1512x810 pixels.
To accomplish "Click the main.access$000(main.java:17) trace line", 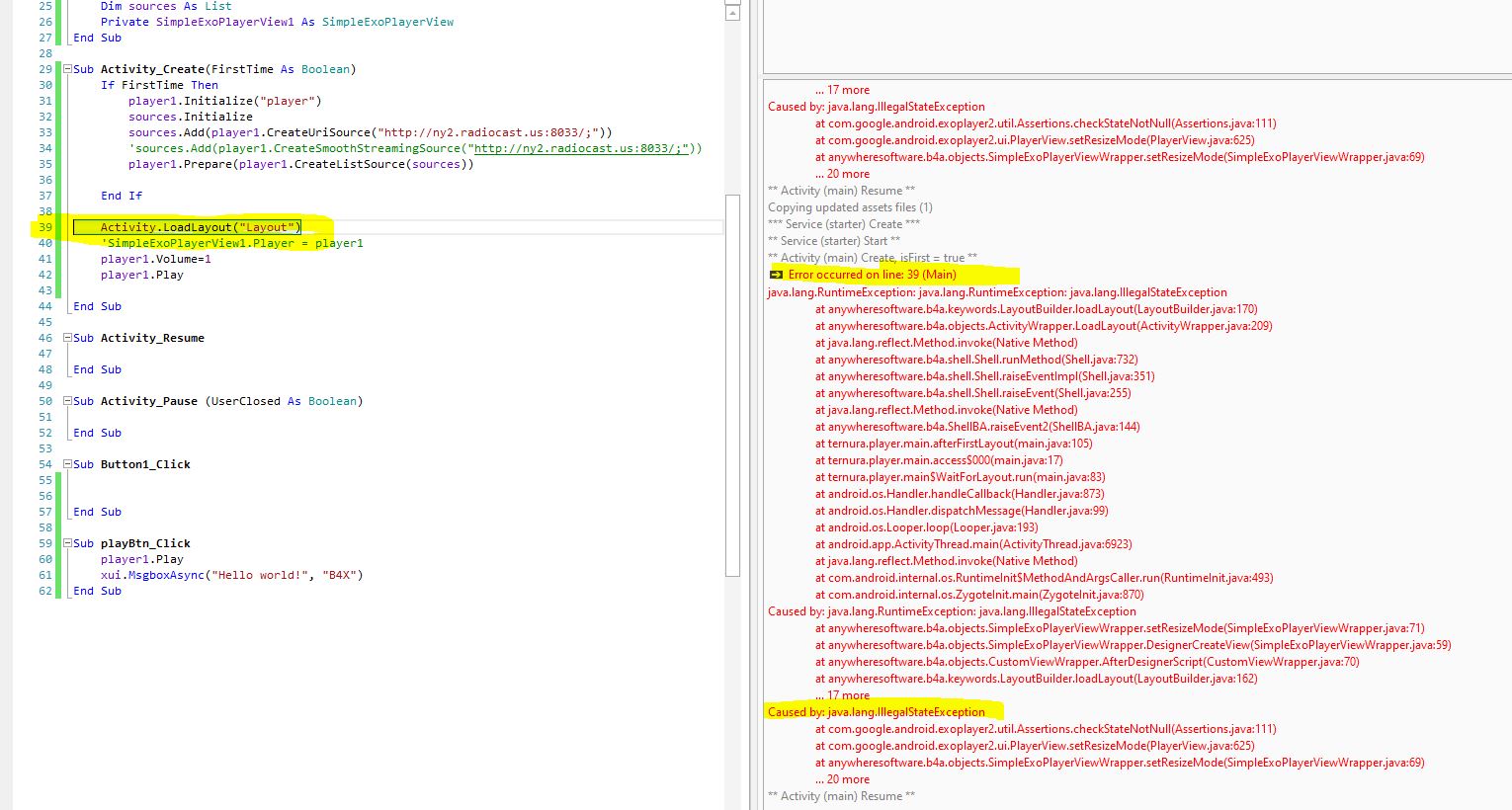I will [x=939, y=460].
